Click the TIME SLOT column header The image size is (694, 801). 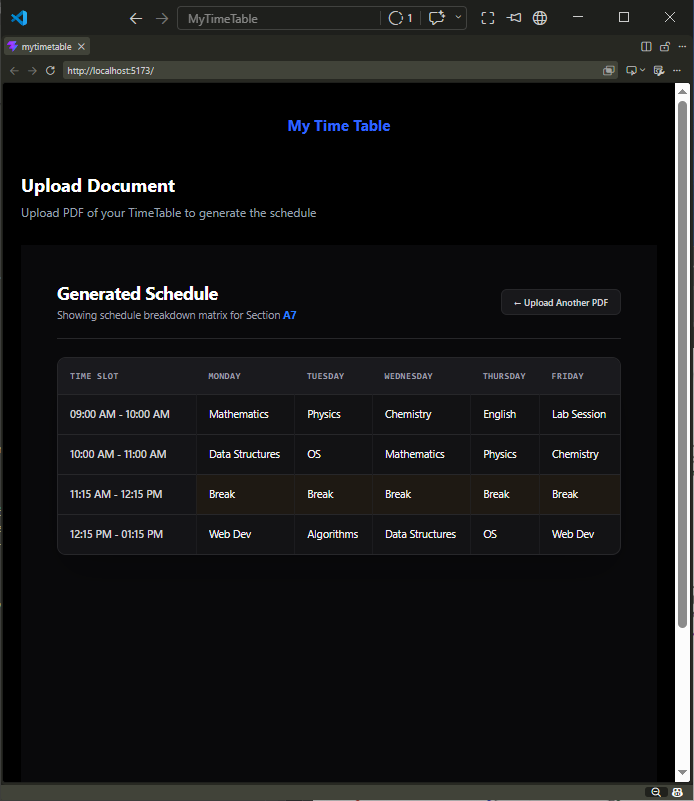click(x=94, y=376)
